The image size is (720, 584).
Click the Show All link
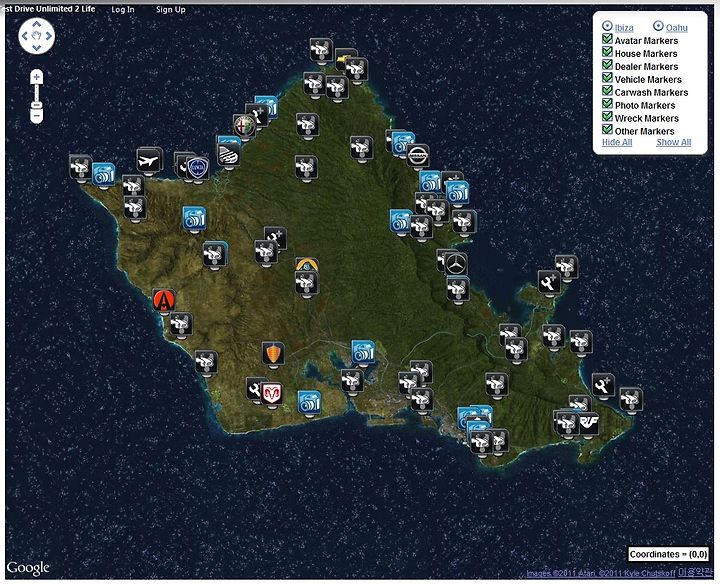[674, 142]
